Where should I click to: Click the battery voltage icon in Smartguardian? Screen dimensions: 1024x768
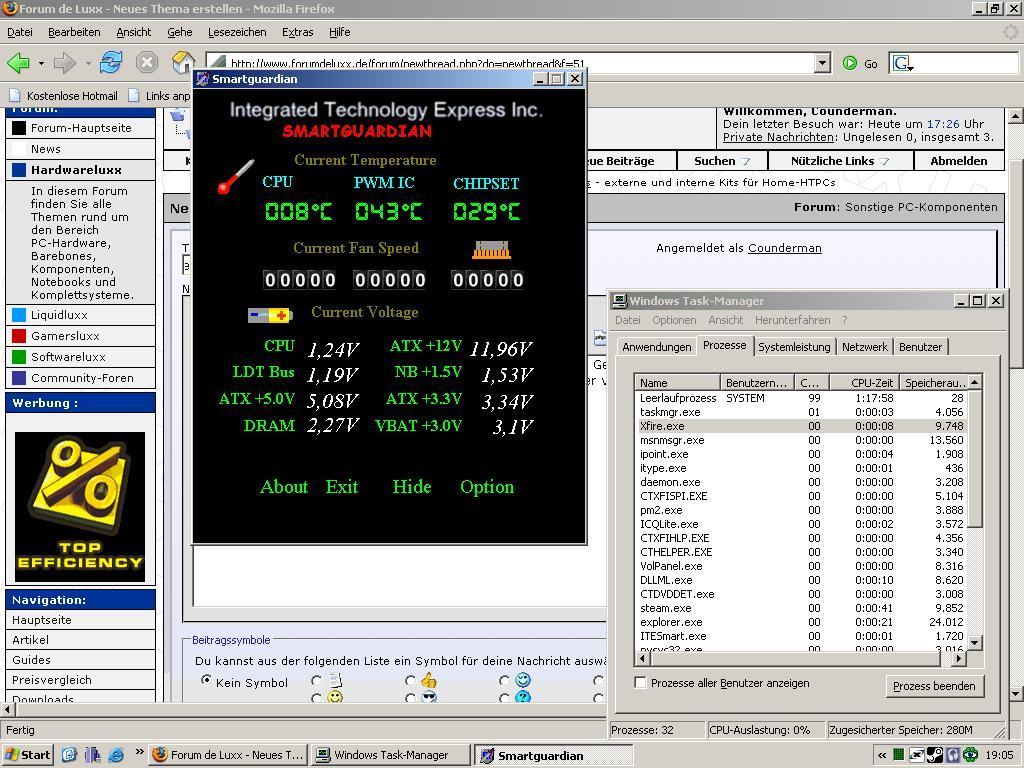pyautogui.click(x=270, y=315)
